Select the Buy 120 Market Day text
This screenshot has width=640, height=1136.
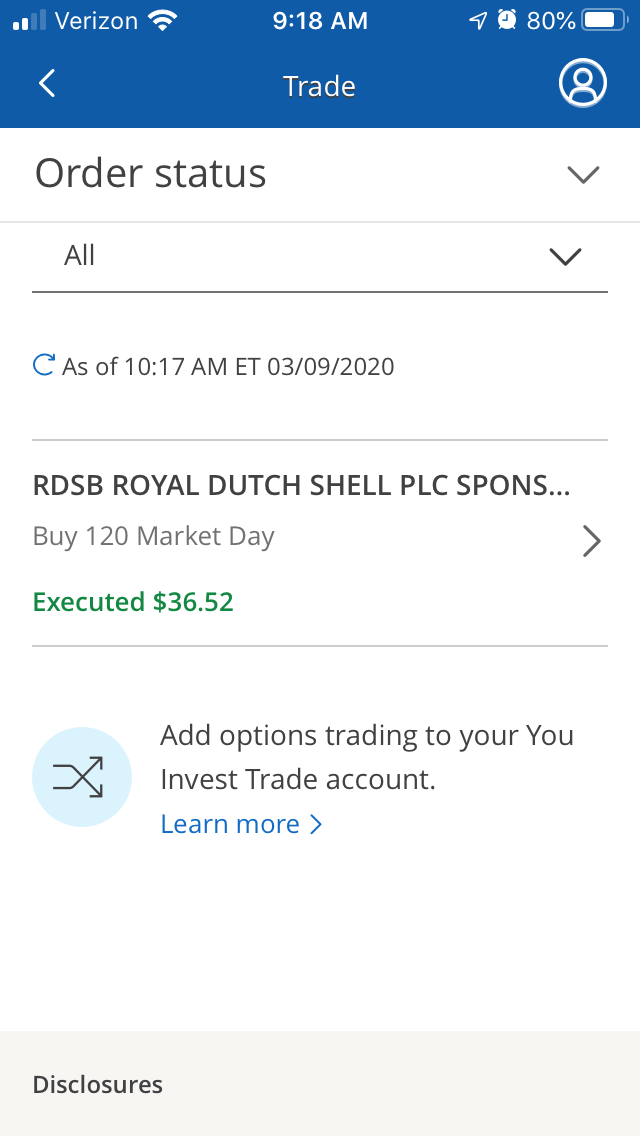point(153,536)
